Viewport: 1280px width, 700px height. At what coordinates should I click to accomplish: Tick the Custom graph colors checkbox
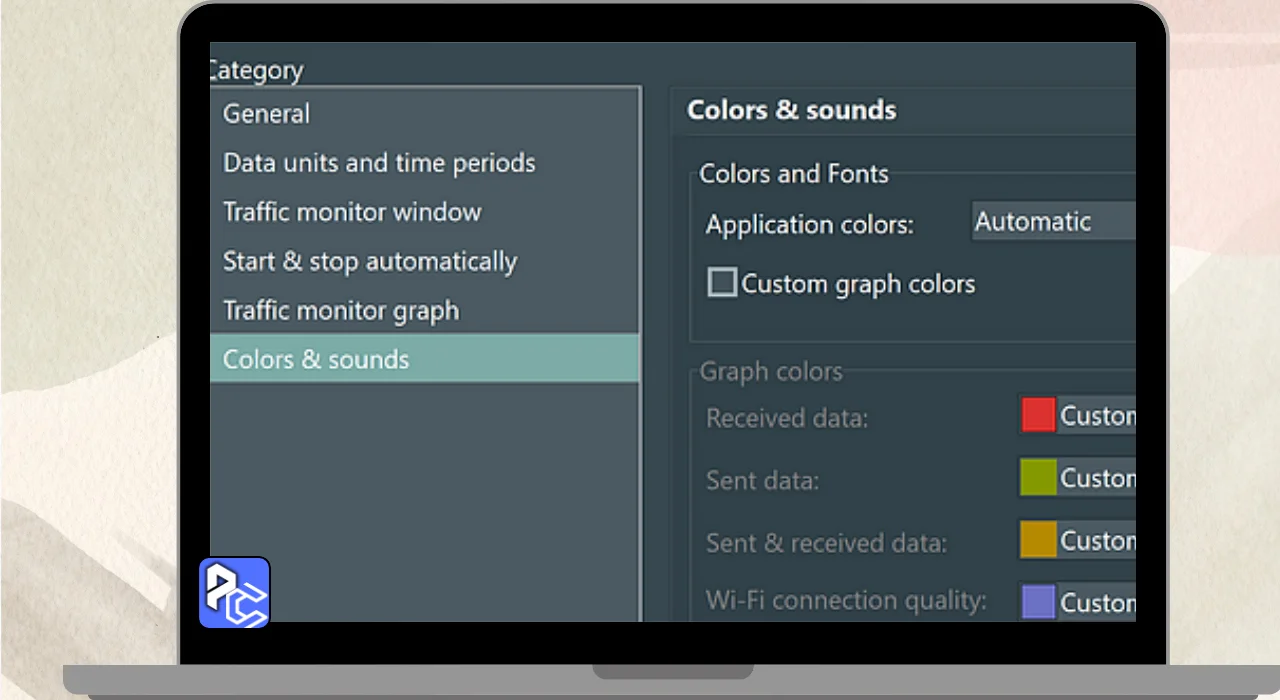point(722,283)
